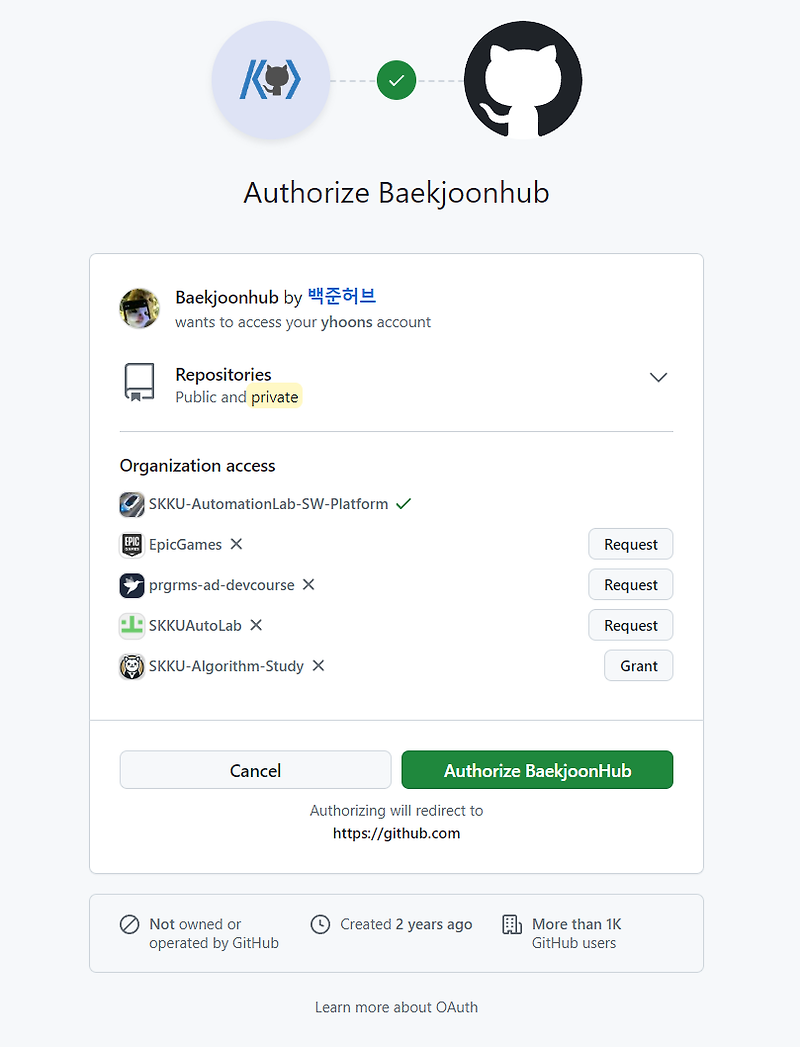800x1047 pixels.
Task: Click the Baekjoonhub developer avatar
Action: point(139,309)
